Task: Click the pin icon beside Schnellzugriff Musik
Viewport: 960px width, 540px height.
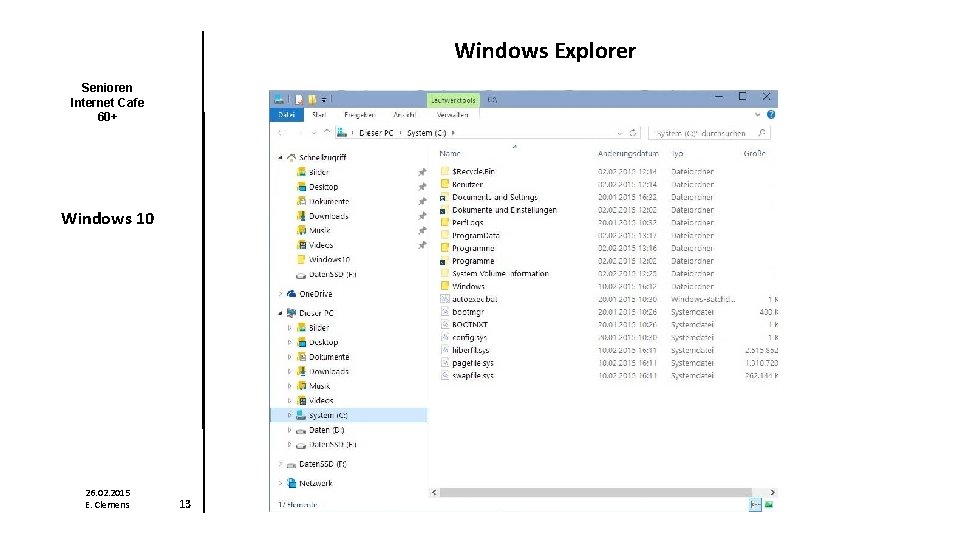Action: 422,231
